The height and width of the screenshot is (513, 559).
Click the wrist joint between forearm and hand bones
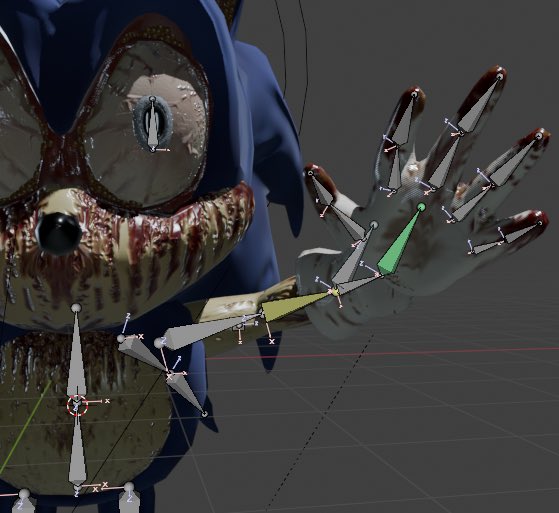pos(335,292)
